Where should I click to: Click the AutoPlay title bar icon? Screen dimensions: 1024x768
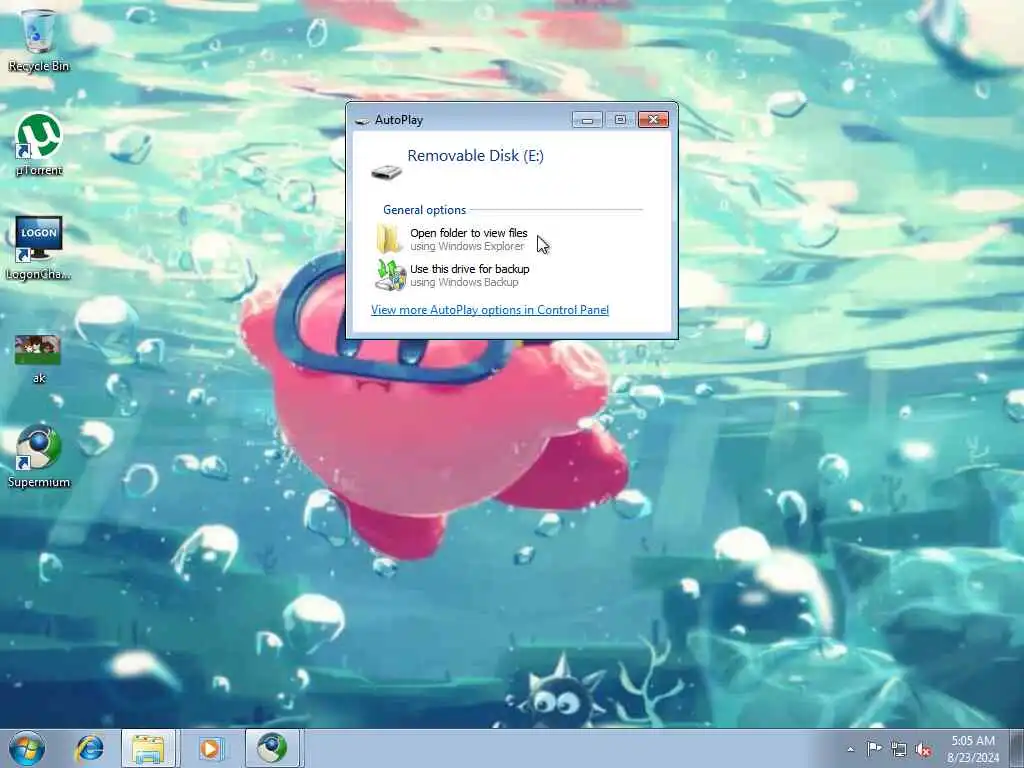point(362,121)
